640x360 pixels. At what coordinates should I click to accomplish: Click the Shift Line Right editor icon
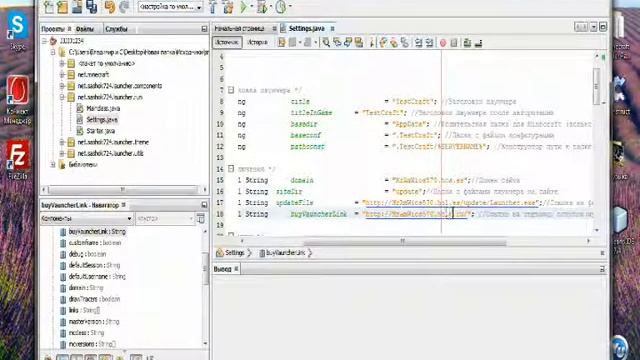click(429, 42)
